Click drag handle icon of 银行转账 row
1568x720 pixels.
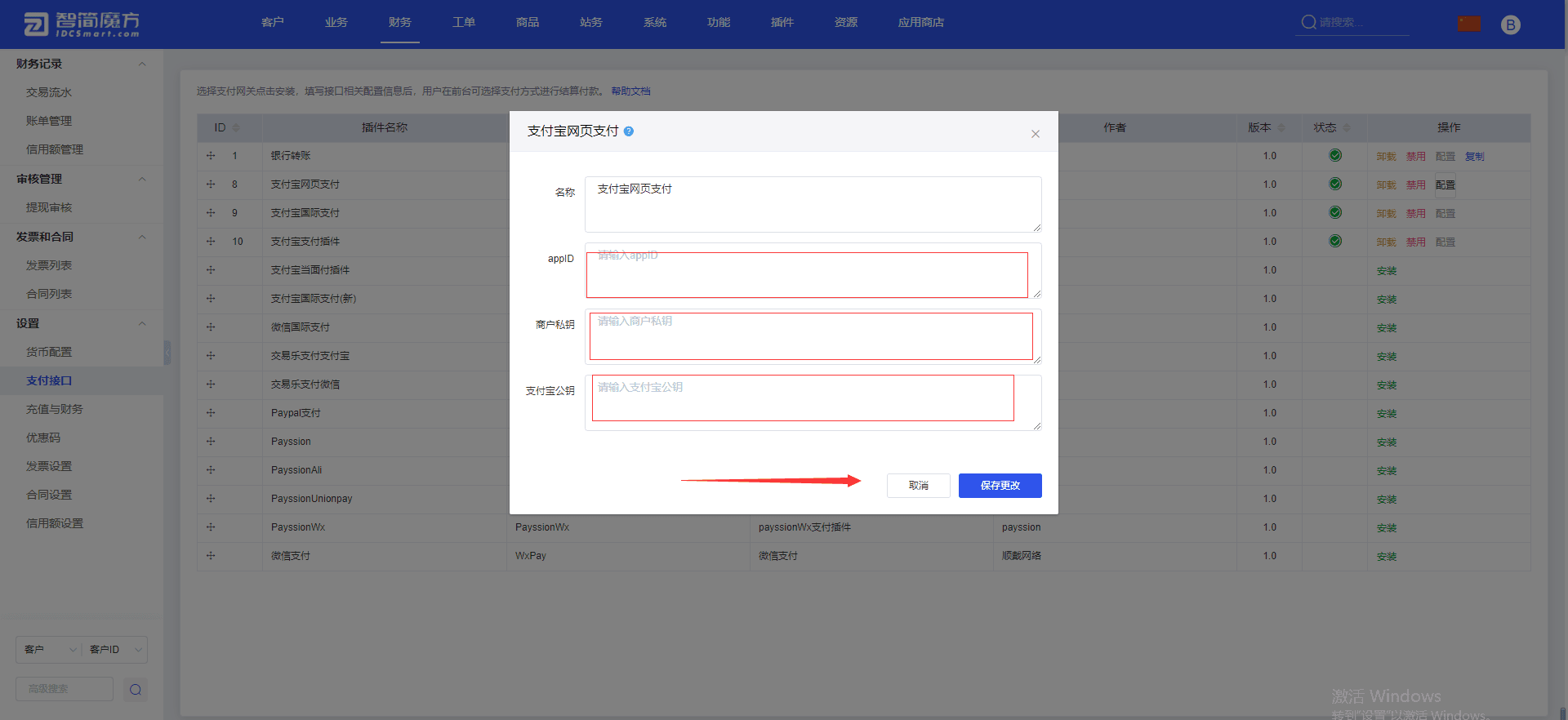pos(211,156)
